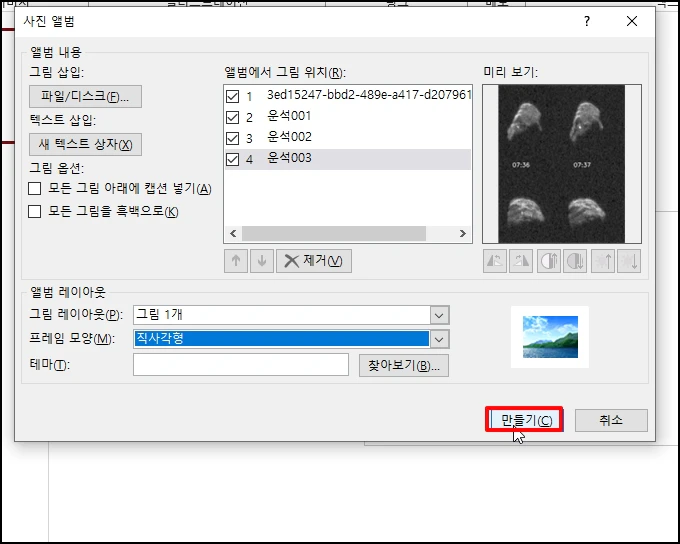Click the help question mark icon
The width and height of the screenshot is (680, 544).
click(x=587, y=21)
